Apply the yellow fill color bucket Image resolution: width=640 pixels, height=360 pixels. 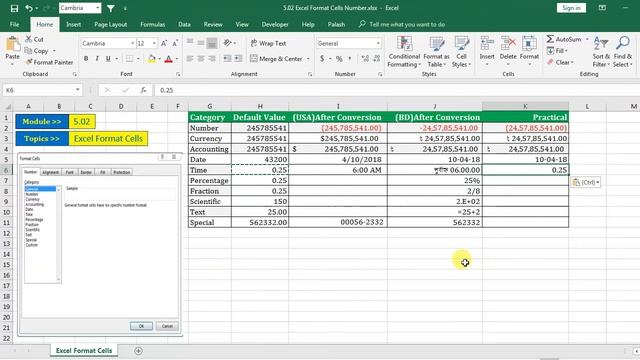click(x=152, y=59)
